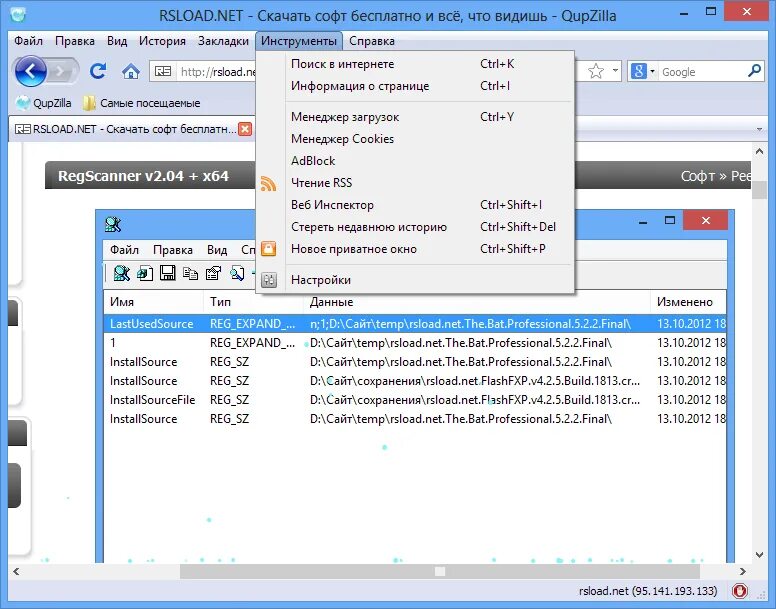
Task: Open Чтение RSS entry
Action: (x=415, y=183)
